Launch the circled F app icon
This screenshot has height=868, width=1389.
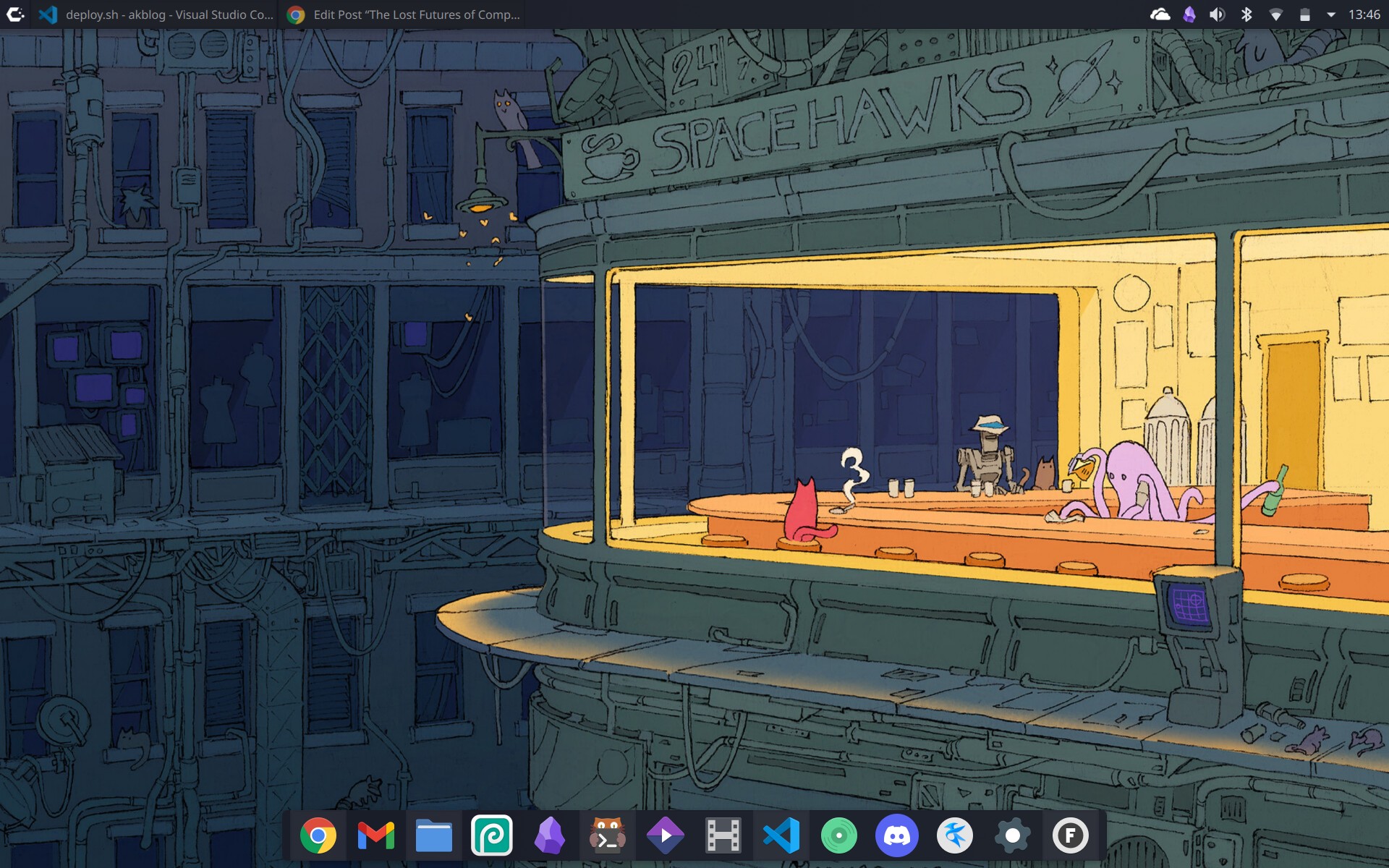(1070, 836)
